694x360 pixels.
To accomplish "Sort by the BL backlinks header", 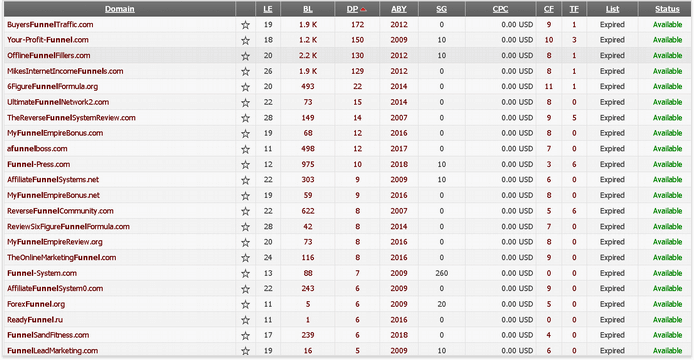I will (308, 9).
